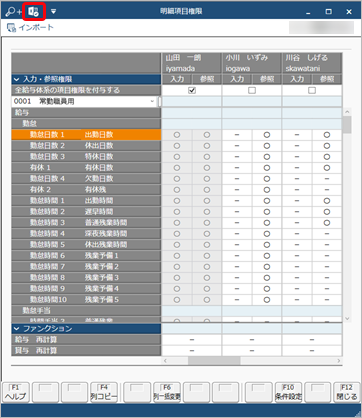
Task: Click the 入力 sub-header under iogawa
Action: pyautogui.click(x=237, y=79)
